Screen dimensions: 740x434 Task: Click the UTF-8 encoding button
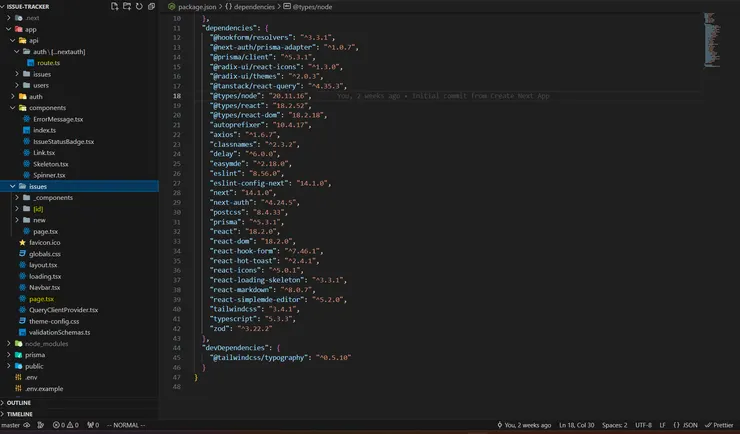click(x=643, y=425)
